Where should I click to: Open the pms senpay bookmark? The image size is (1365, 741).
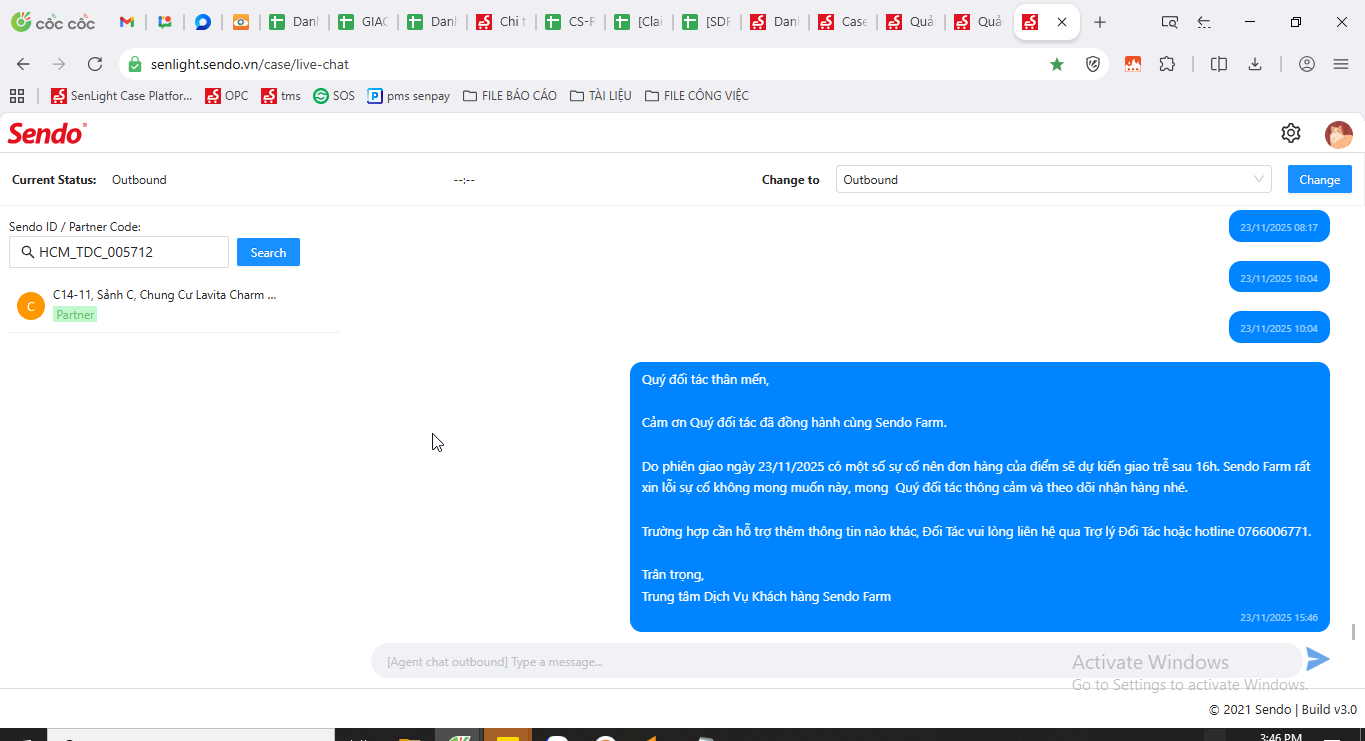tap(409, 96)
